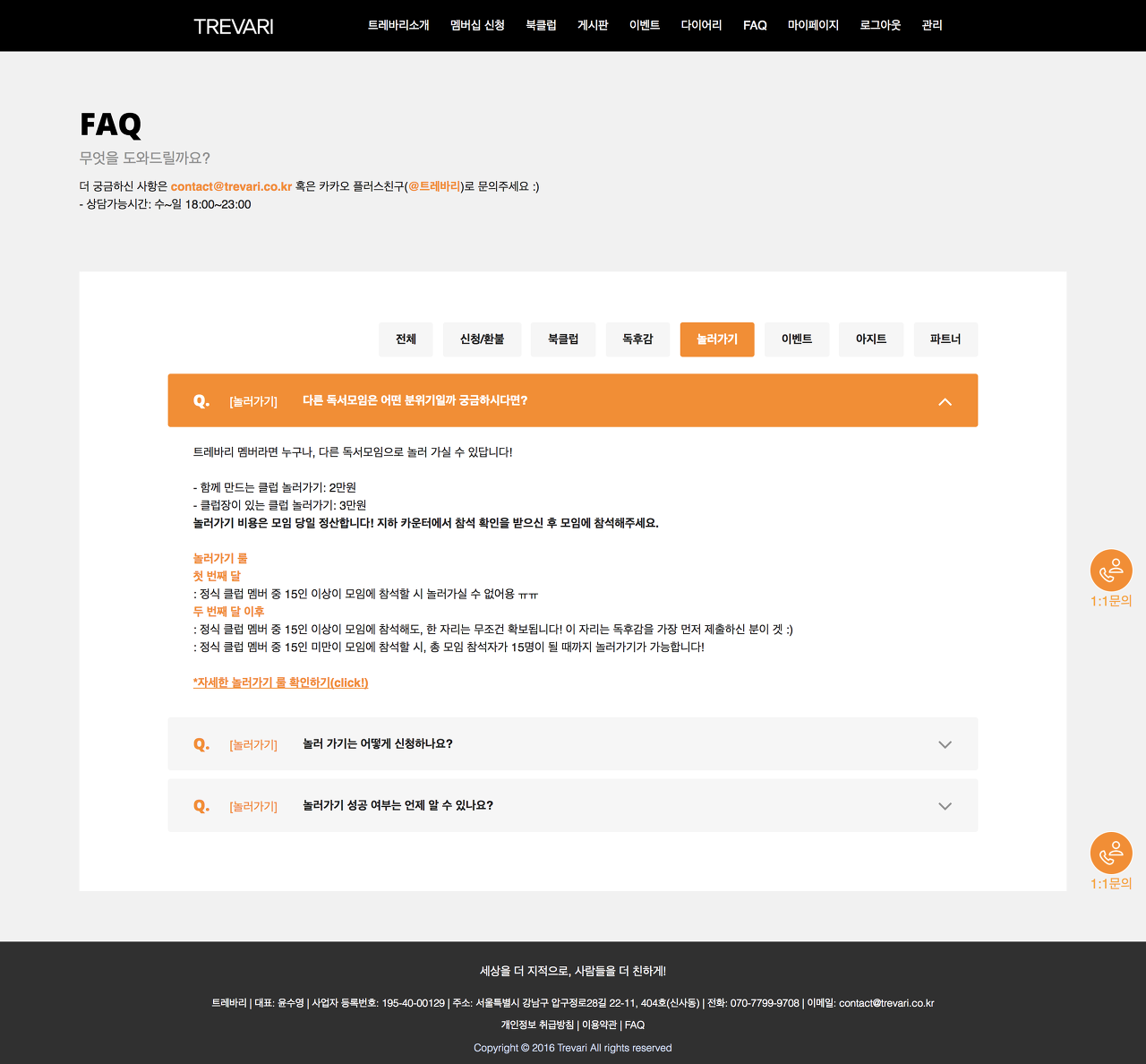Open the 자세한 놀러가기 룰 확인하기 link
The width and height of the screenshot is (1146, 1064).
point(280,682)
